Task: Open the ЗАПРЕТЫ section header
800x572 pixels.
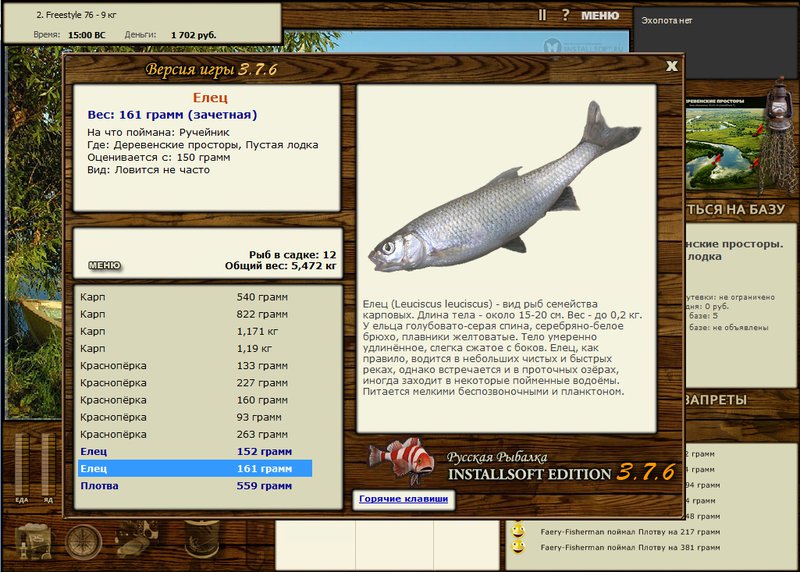Action: (x=716, y=400)
